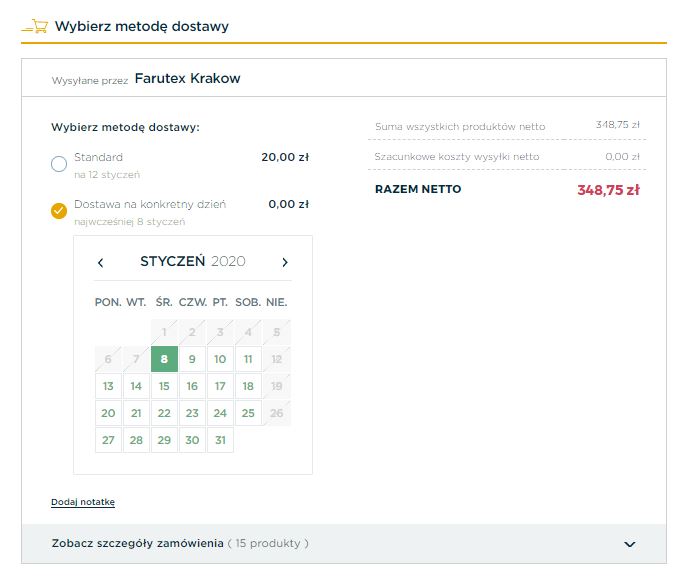
Task: Pick January 8 in calendar
Action: click(164, 359)
